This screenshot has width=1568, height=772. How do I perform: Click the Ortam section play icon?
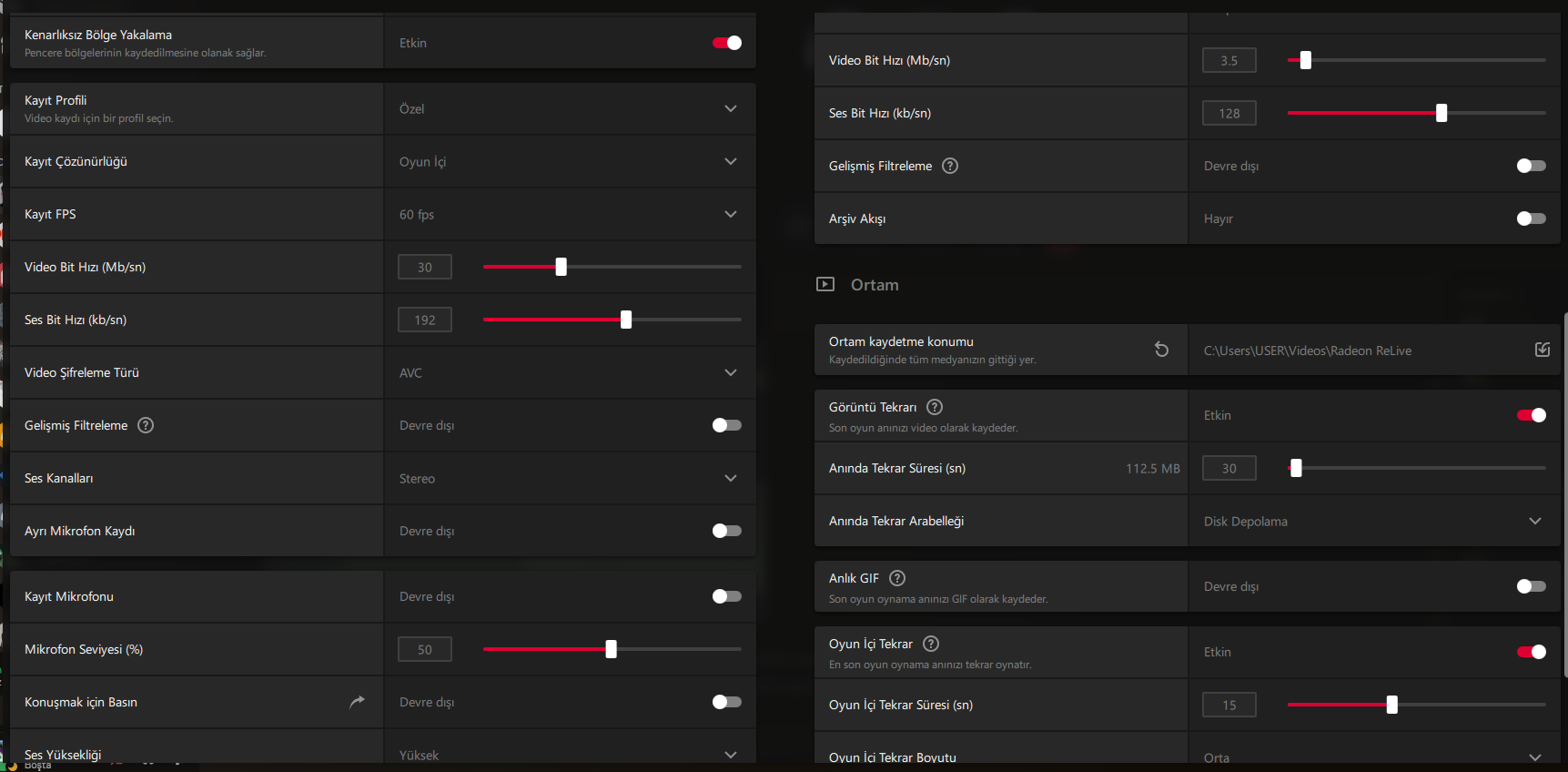click(x=825, y=284)
